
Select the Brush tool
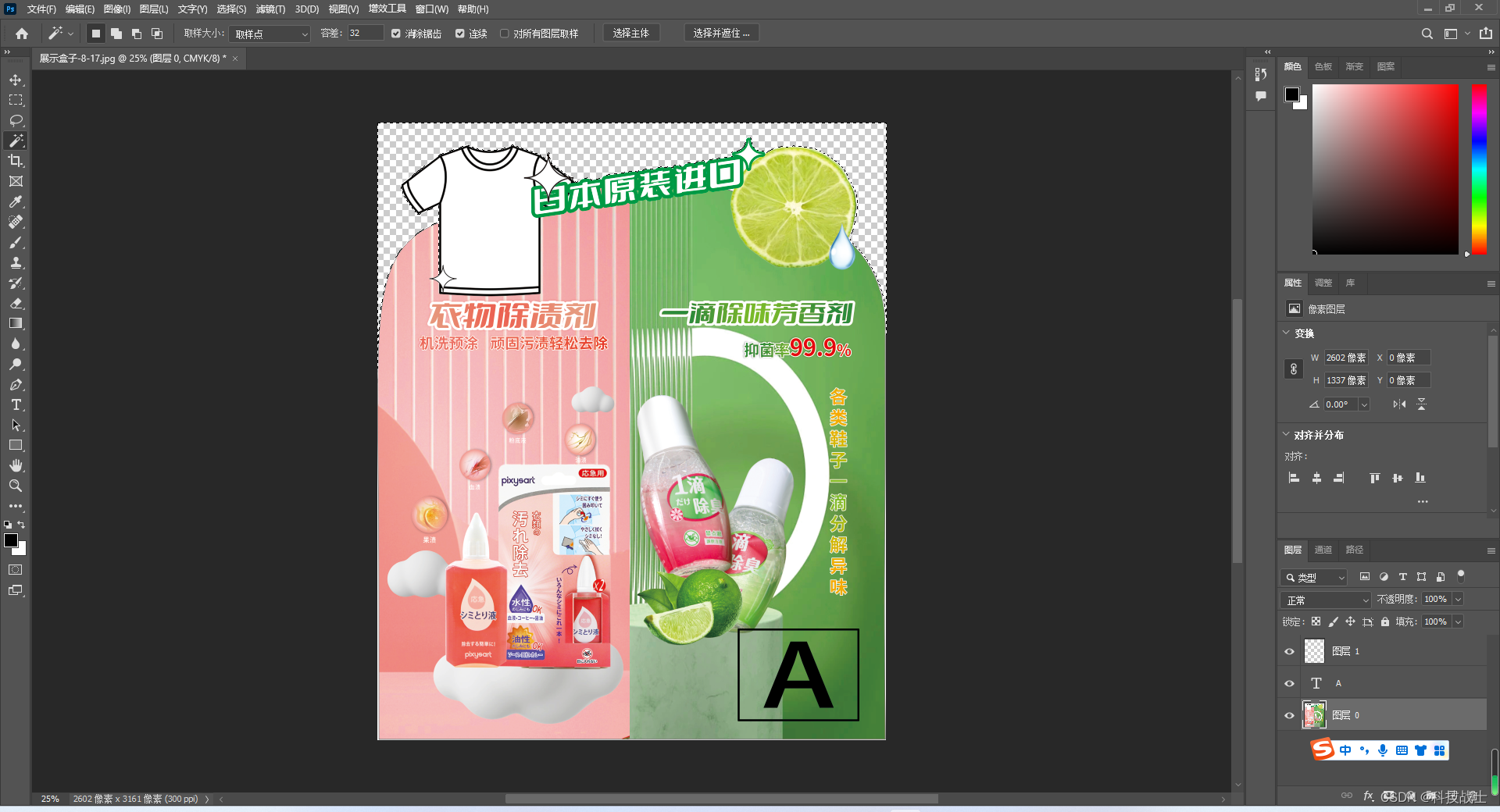point(16,243)
